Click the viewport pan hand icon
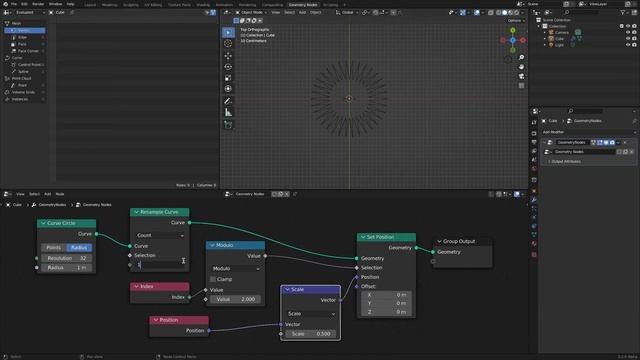 (x=521, y=67)
